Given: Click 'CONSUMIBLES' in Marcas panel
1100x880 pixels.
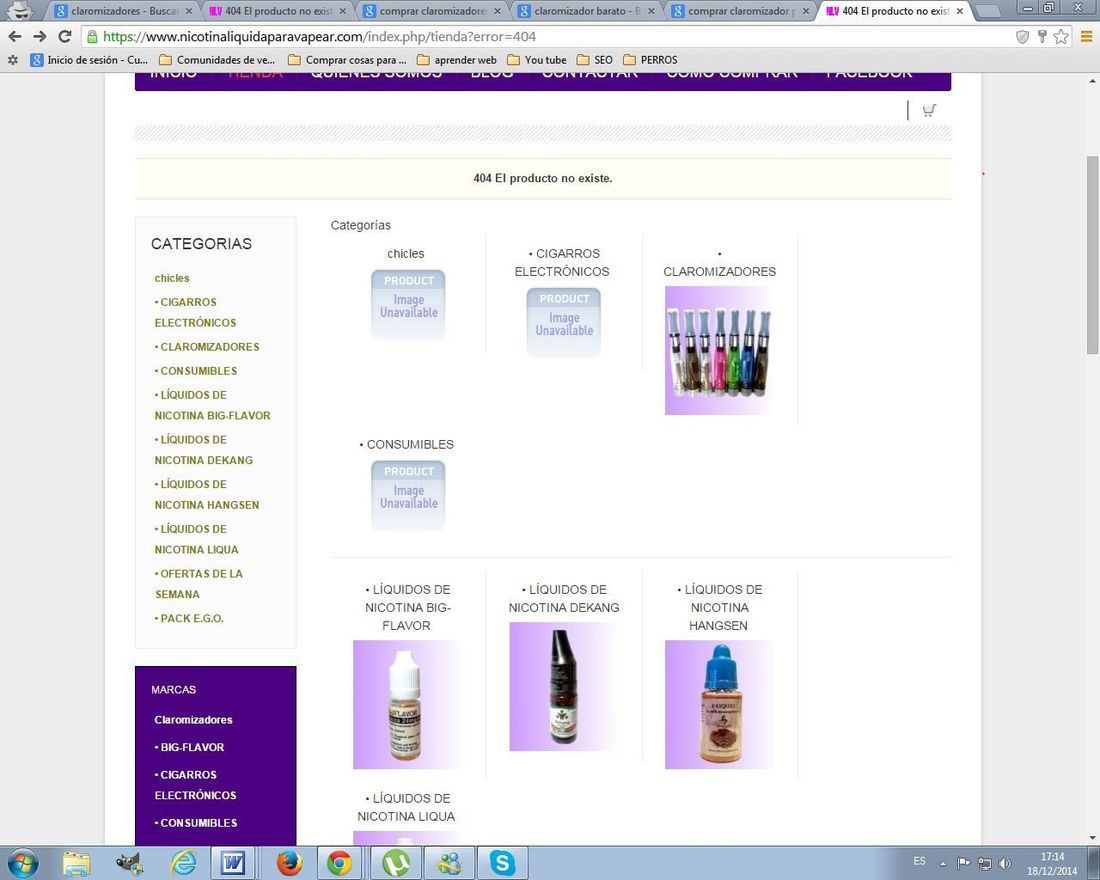Looking at the screenshot, I should pos(196,822).
